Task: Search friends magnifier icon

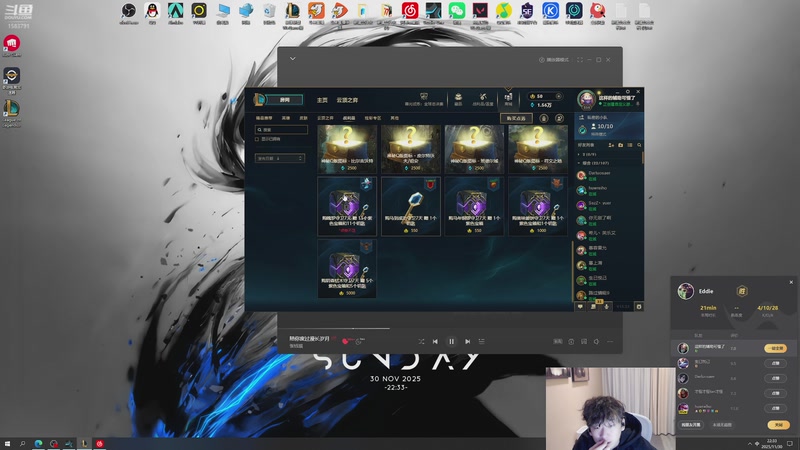Action: (x=639, y=145)
